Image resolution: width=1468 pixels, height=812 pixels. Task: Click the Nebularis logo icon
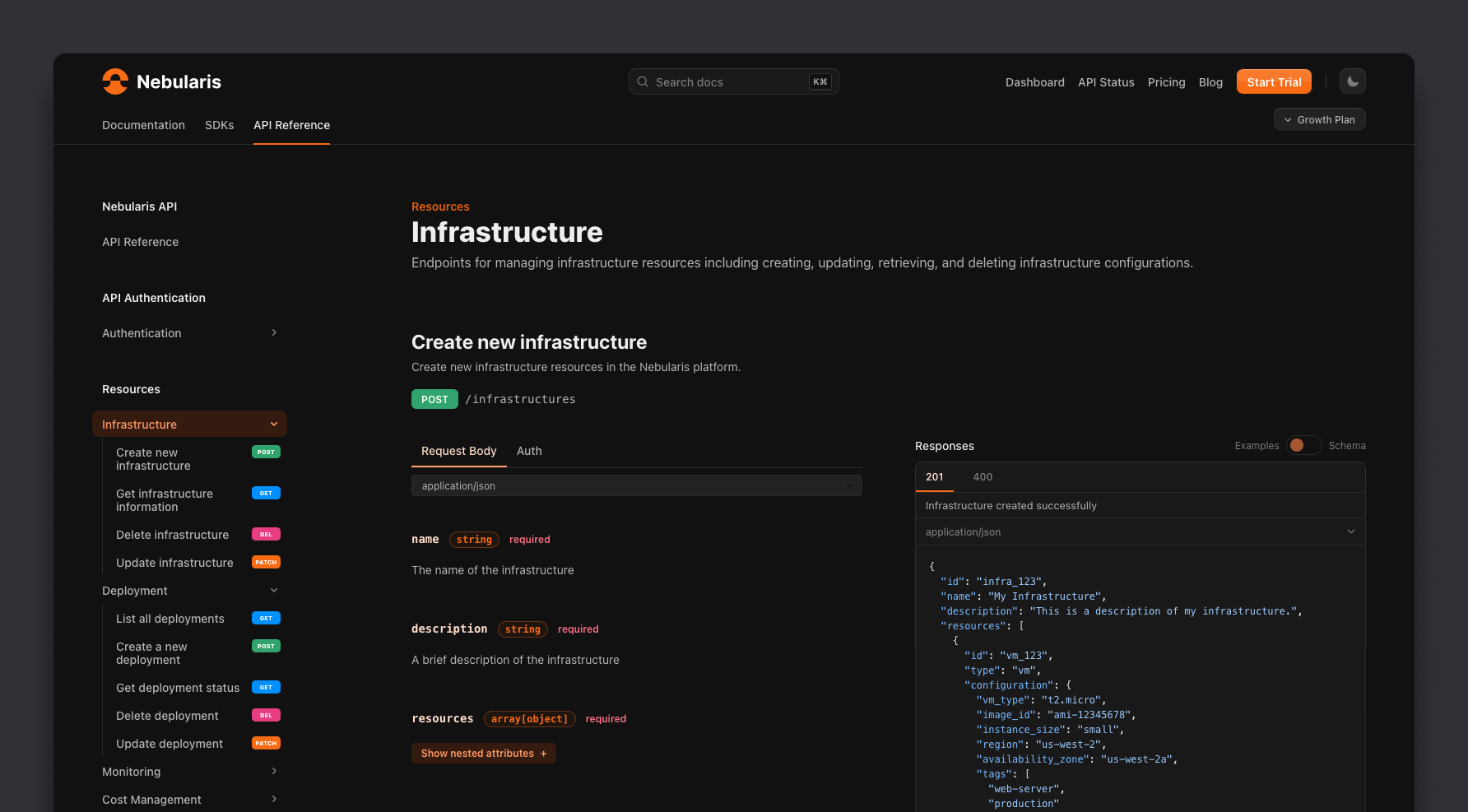tap(115, 81)
